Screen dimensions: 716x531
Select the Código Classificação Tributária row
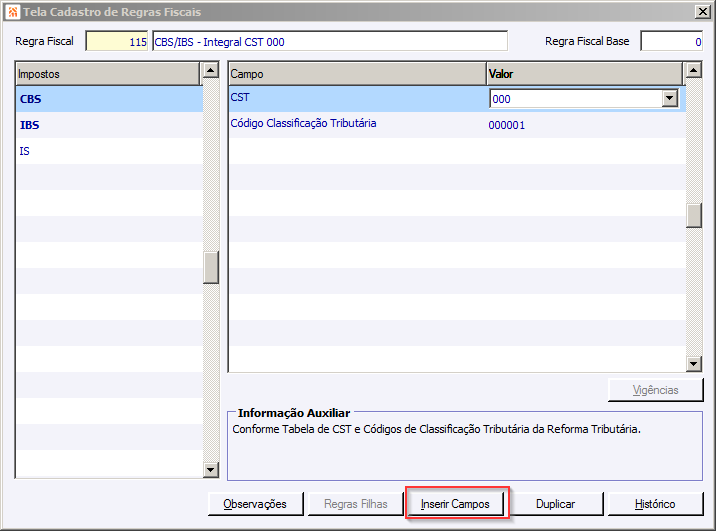click(x=457, y=125)
